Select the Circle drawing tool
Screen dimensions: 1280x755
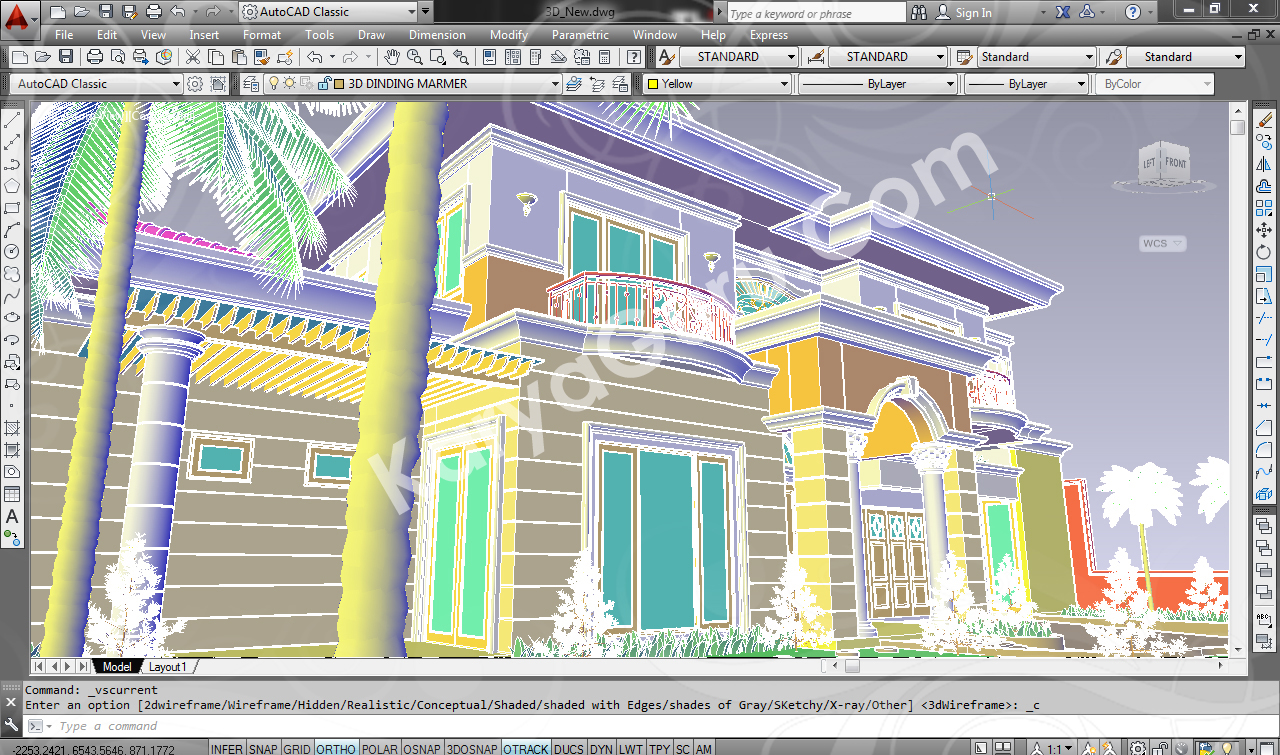click(x=13, y=251)
